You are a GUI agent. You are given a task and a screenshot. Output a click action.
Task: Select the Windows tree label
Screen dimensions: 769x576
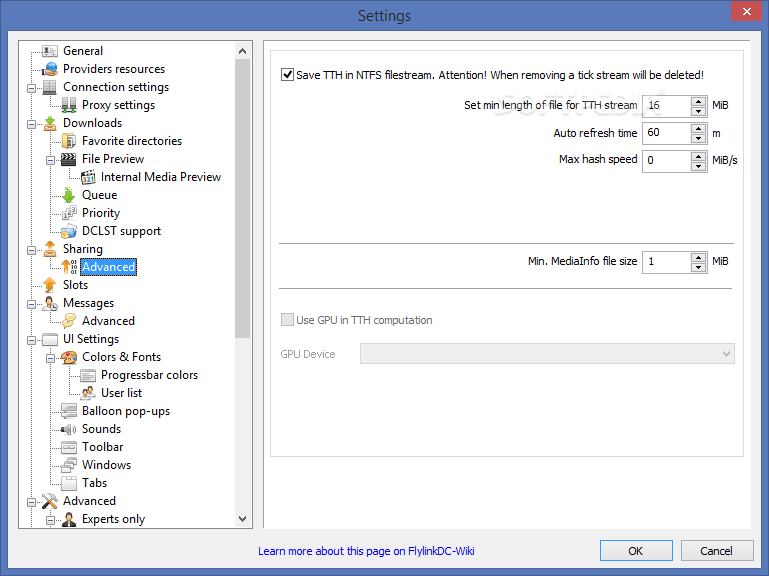pyautogui.click(x=106, y=465)
